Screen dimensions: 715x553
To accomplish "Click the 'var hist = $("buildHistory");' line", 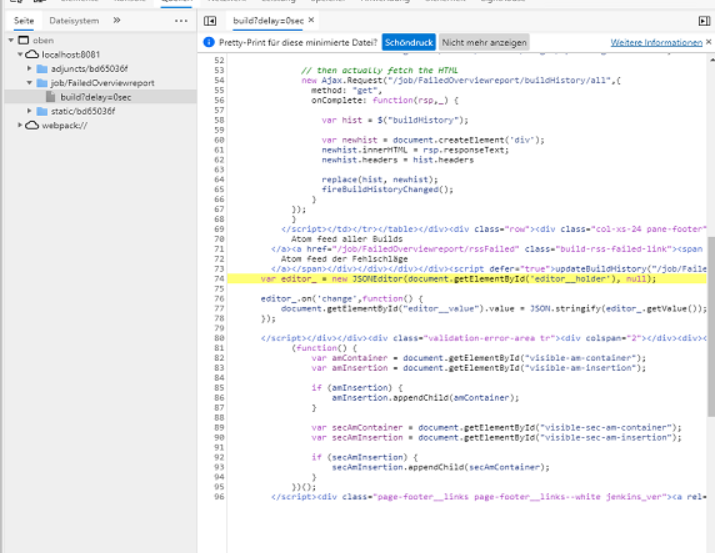I will [x=395, y=120].
